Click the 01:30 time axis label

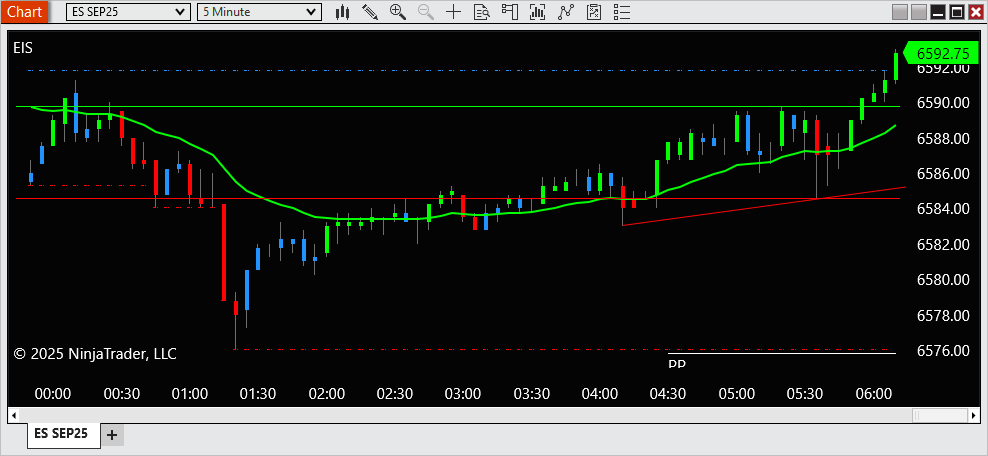[258, 394]
